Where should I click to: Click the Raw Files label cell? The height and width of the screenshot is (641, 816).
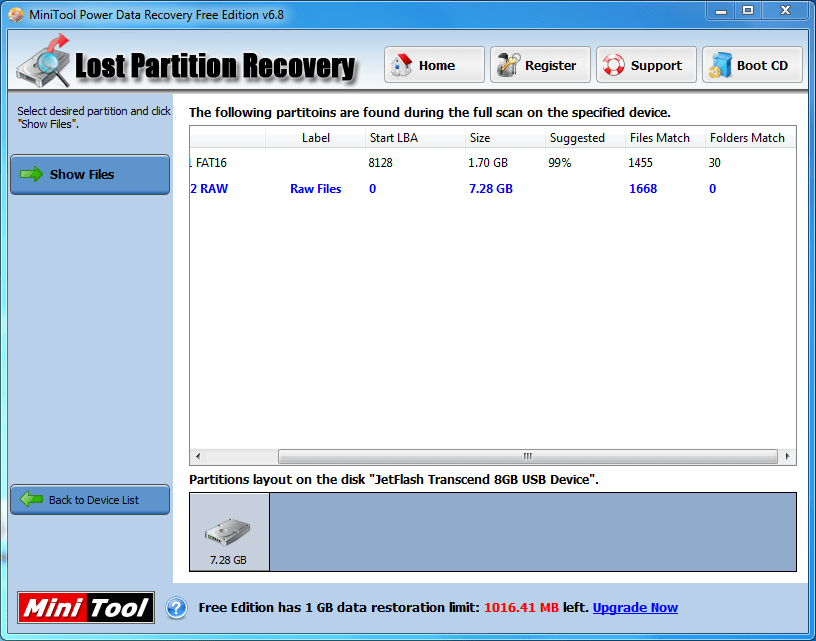click(315, 188)
